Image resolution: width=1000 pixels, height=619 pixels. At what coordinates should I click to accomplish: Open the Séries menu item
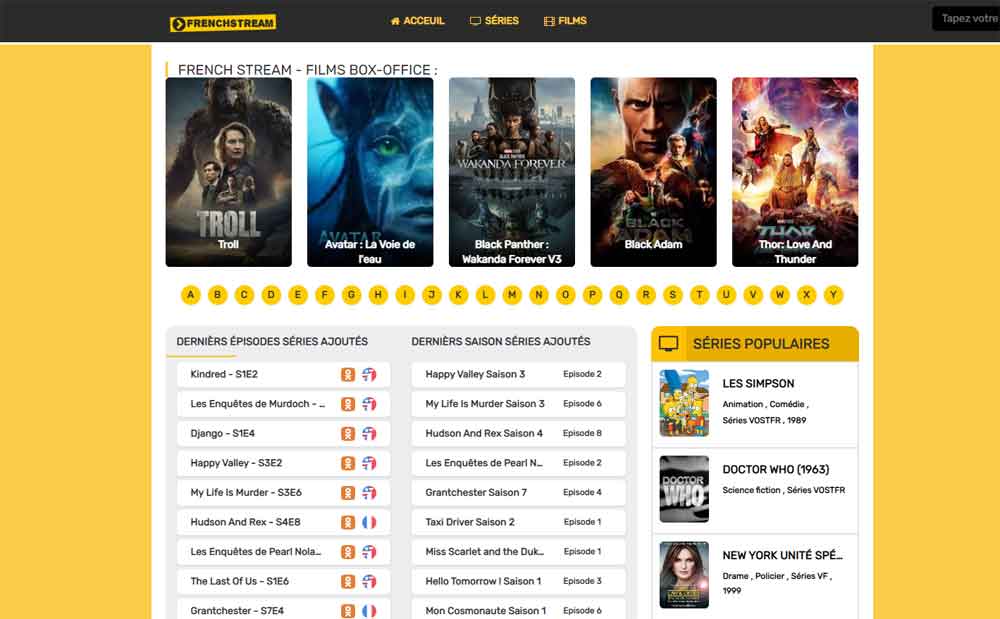(494, 21)
